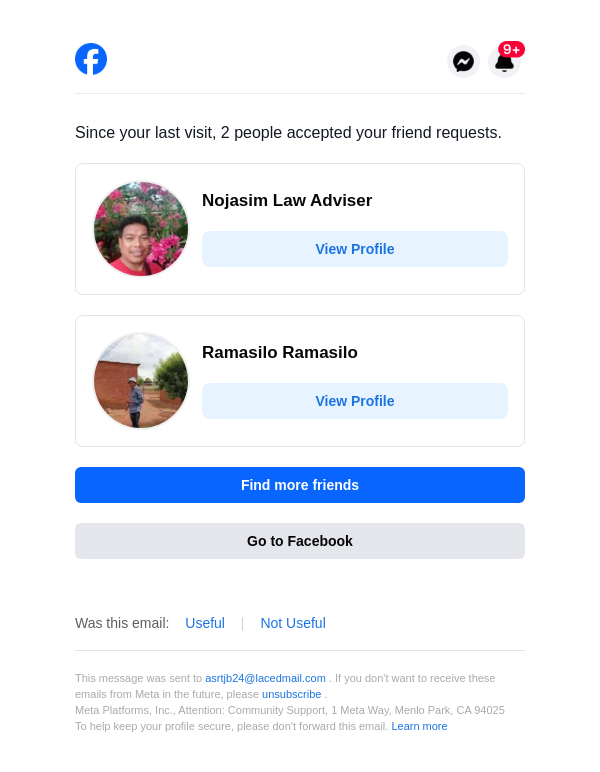Click the Facebook logo
The height and width of the screenshot is (772, 600).
(x=91, y=59)
